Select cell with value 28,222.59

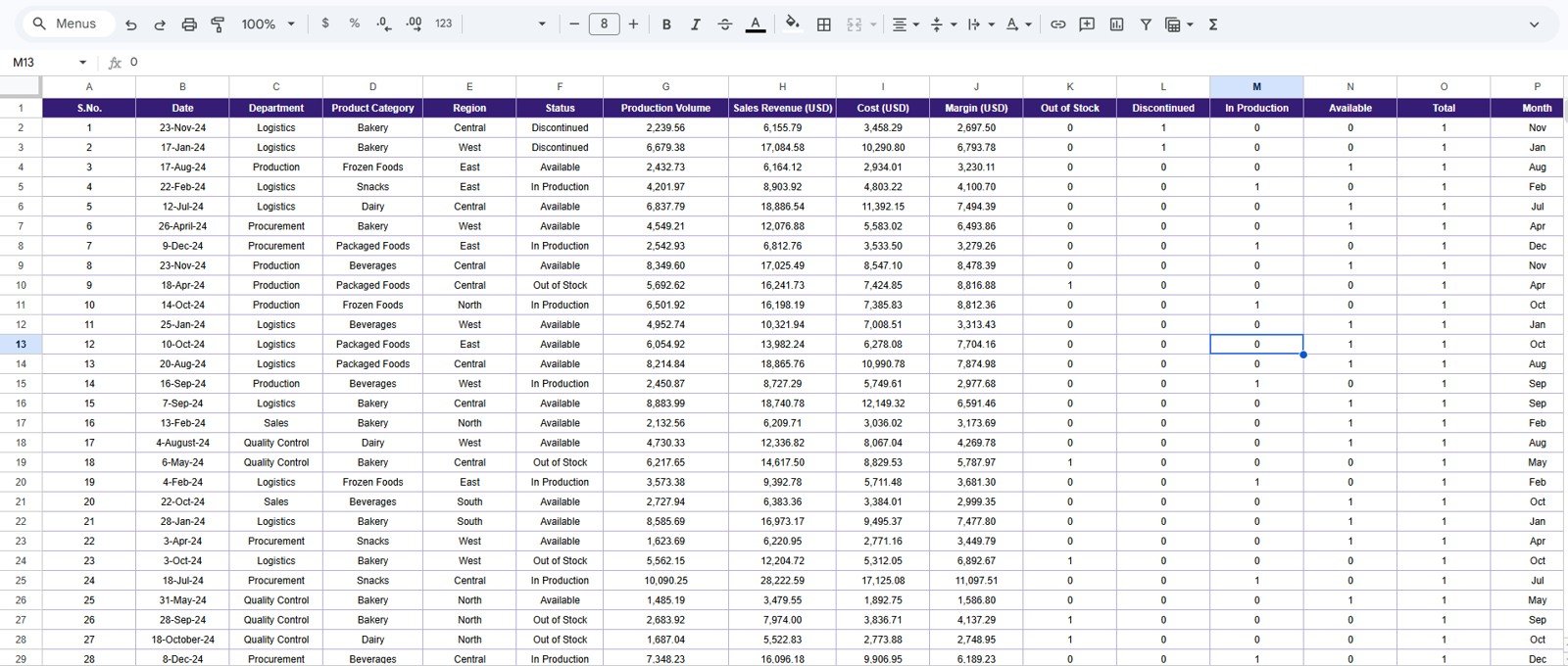click(782, 580)
